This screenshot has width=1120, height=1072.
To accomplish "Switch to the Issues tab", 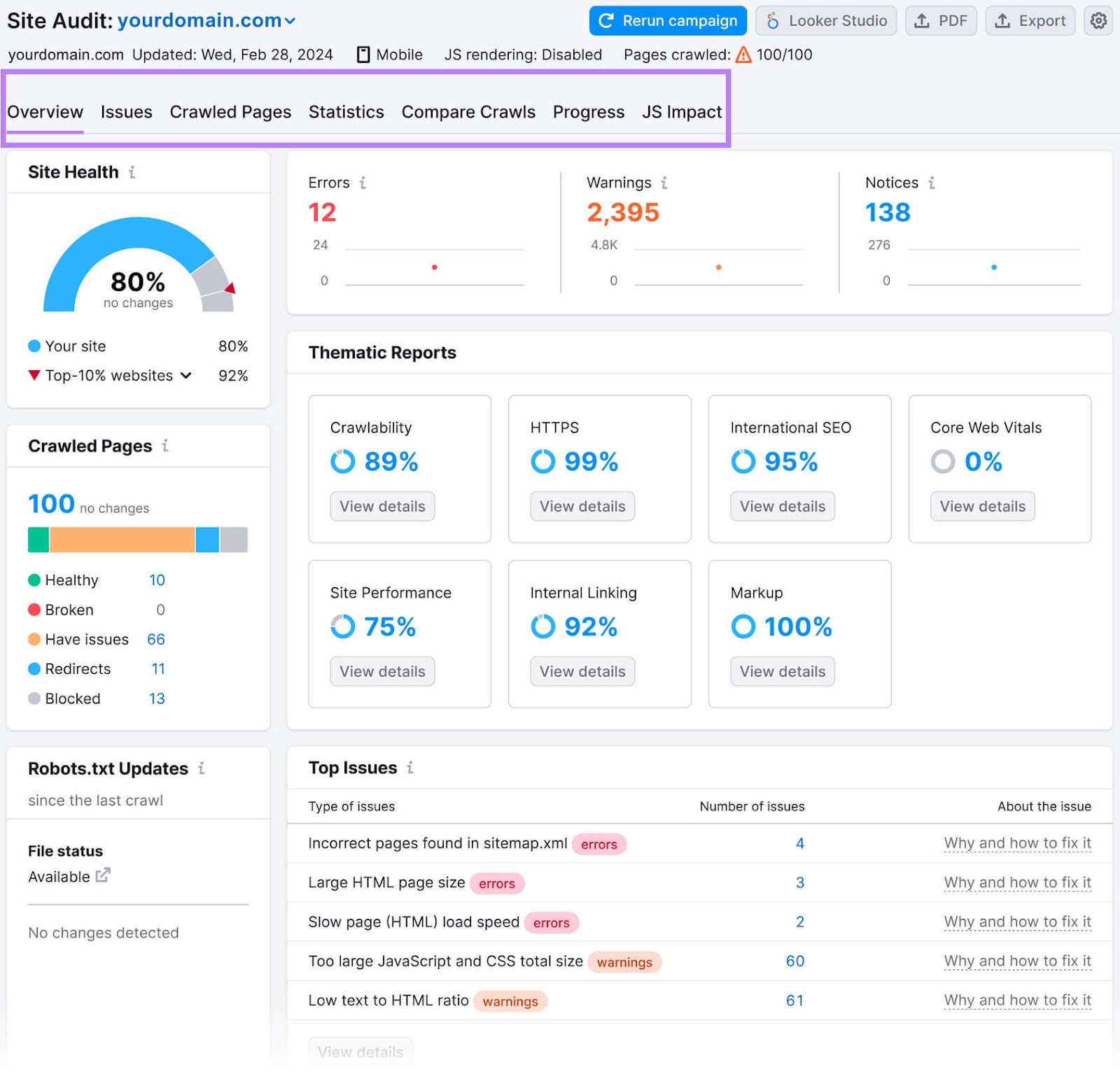I will point(126,112).
